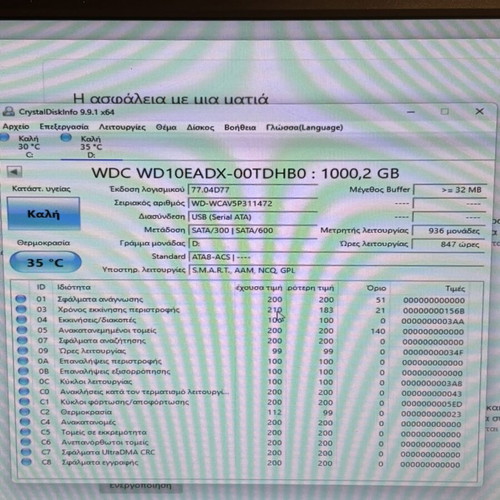This screenshot has height=500, width=500.
Task: Open the Βοήθεια menu
Action: [x=240, y=127]
